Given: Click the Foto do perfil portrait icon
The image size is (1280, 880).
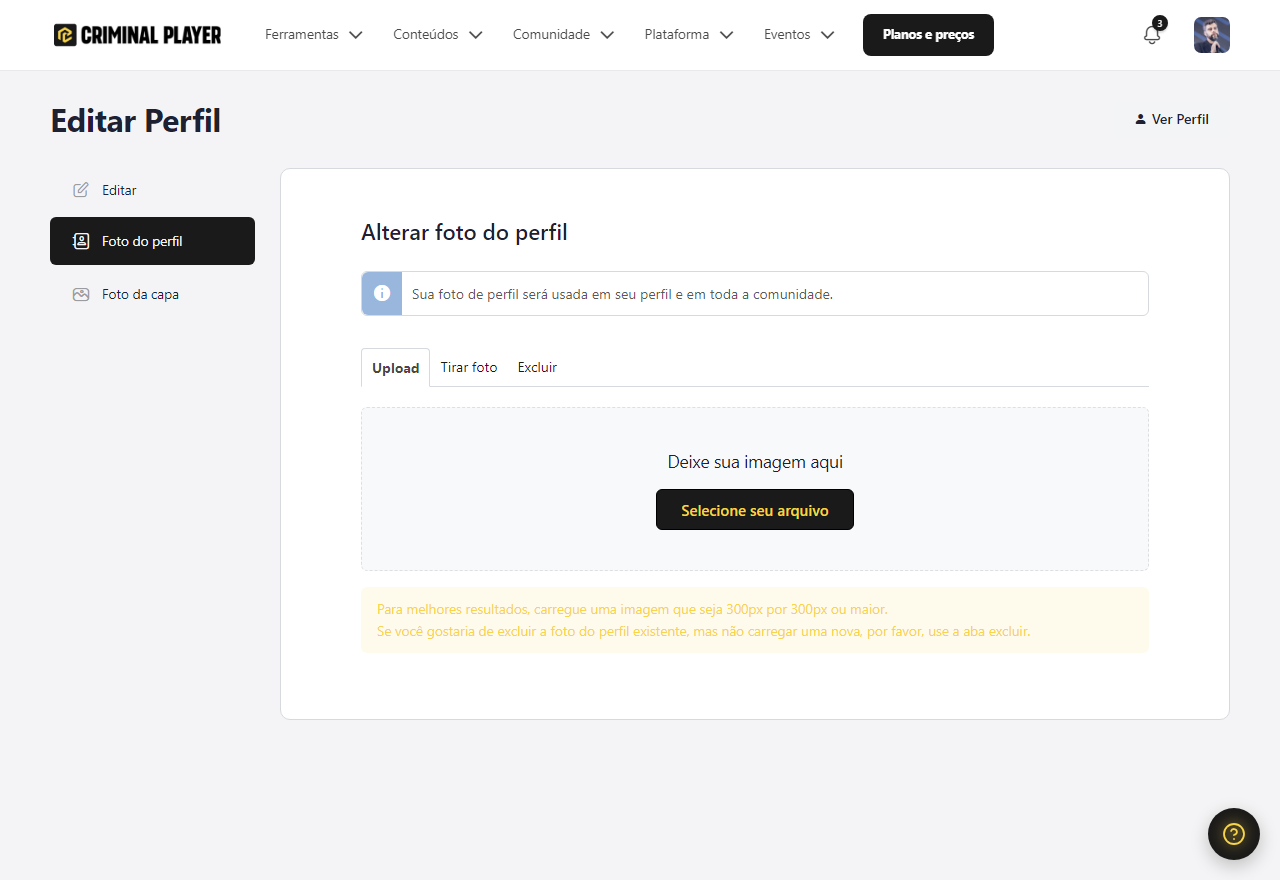Looking at the screenshot, I should point(81,241).
